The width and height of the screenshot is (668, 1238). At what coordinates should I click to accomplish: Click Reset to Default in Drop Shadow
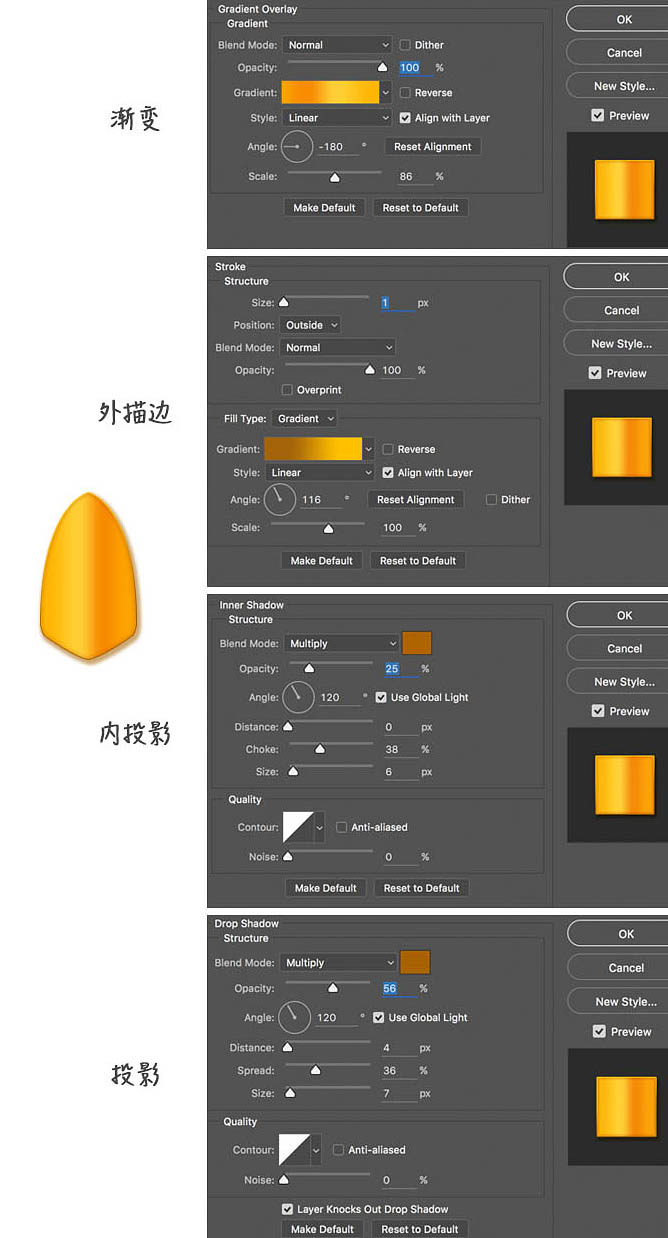(x=420, y=1229)
